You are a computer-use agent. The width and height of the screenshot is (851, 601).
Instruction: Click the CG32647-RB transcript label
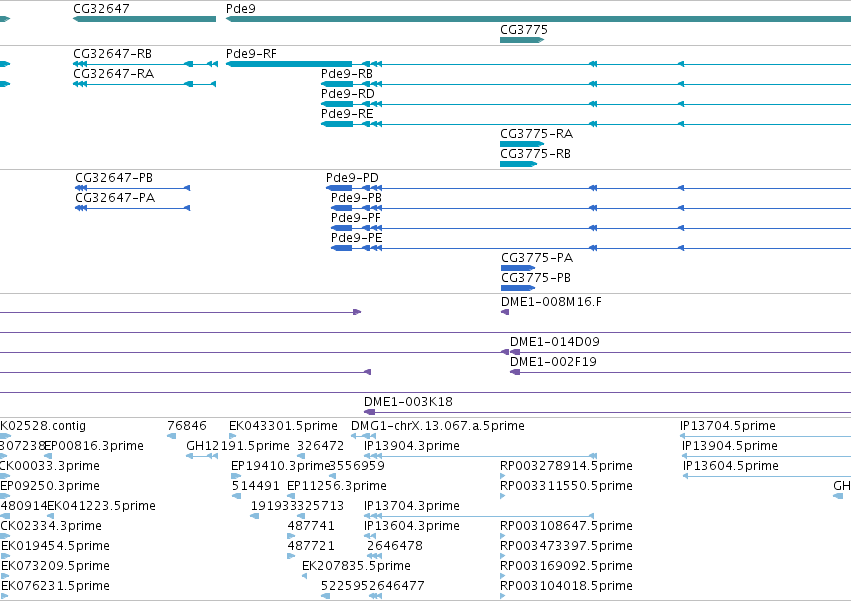[x=112, y=54]
